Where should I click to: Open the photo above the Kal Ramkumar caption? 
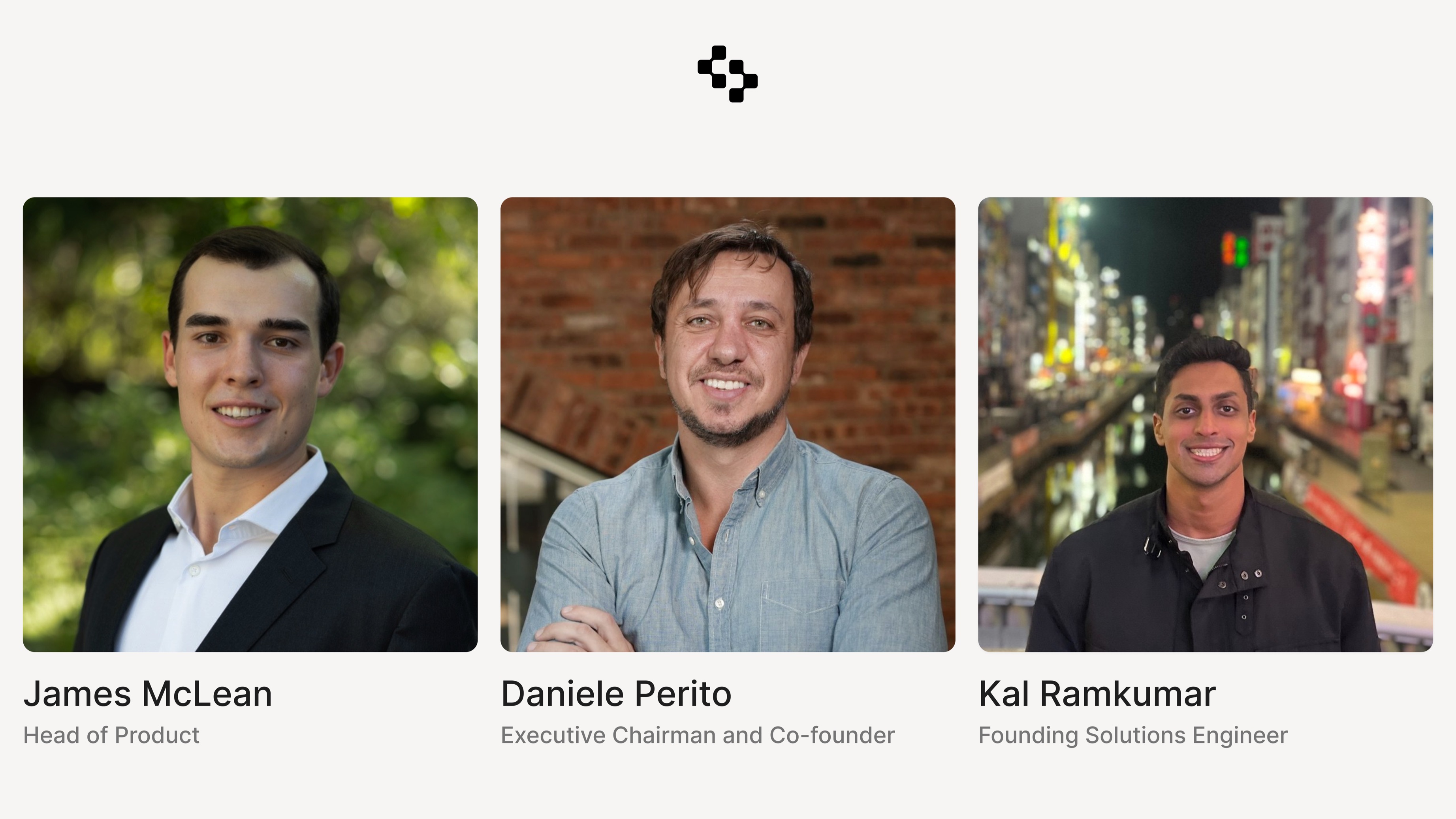1206,424
